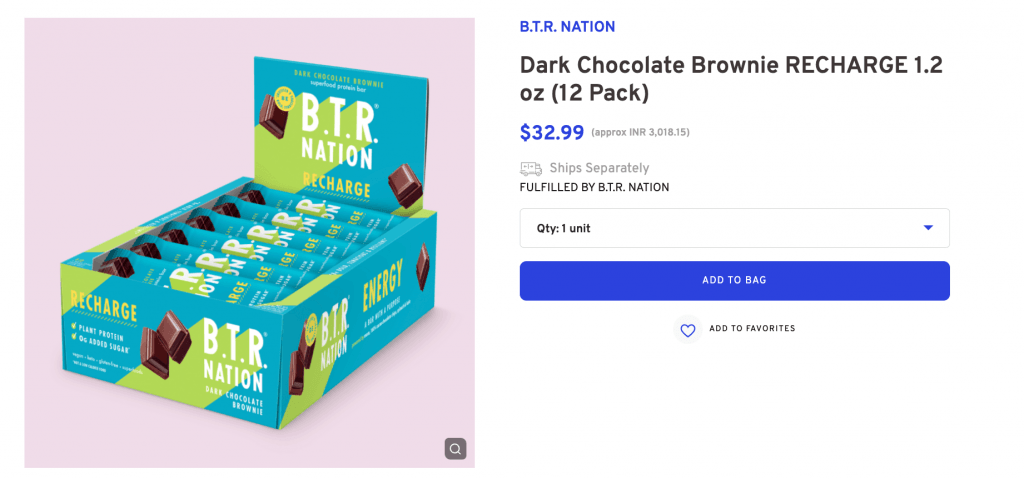Viewport: 1024px width, 479px height.
Task: Click the magnifier zoom icon on product image
Action: tap(455, 448)
